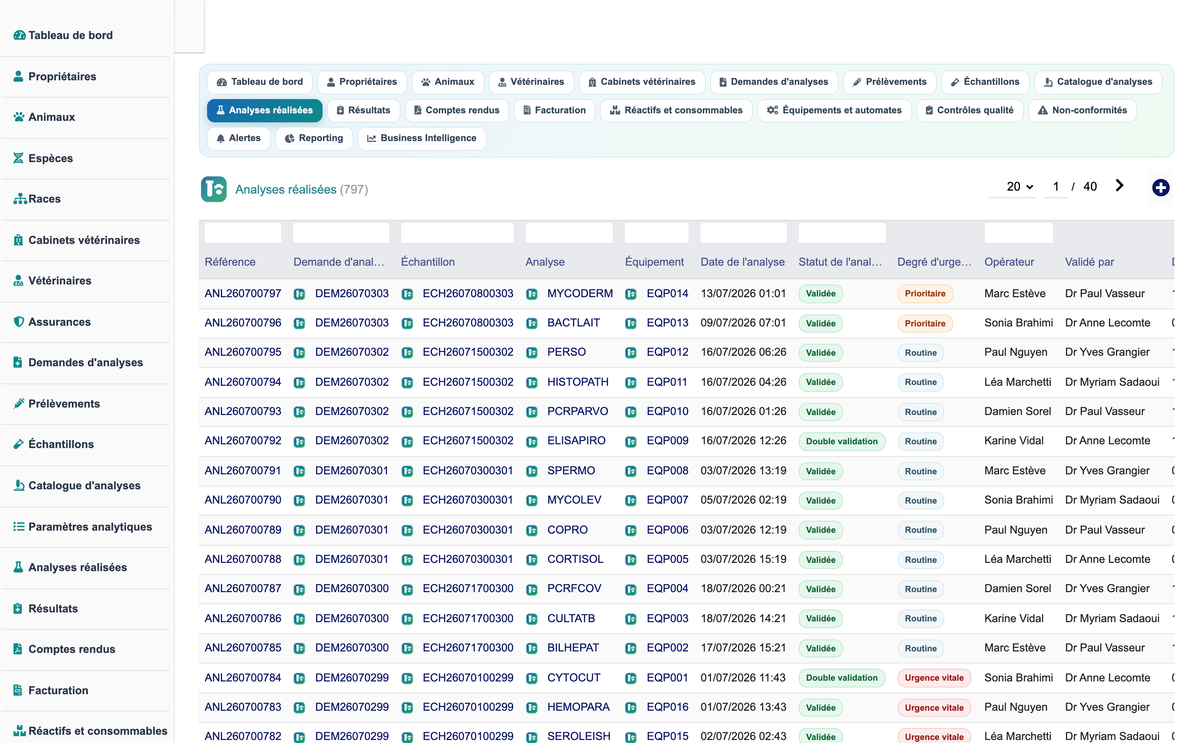
Task: Click the sample icon beside ECH26070100299 in ANL260700783 row
Action: 407,708
